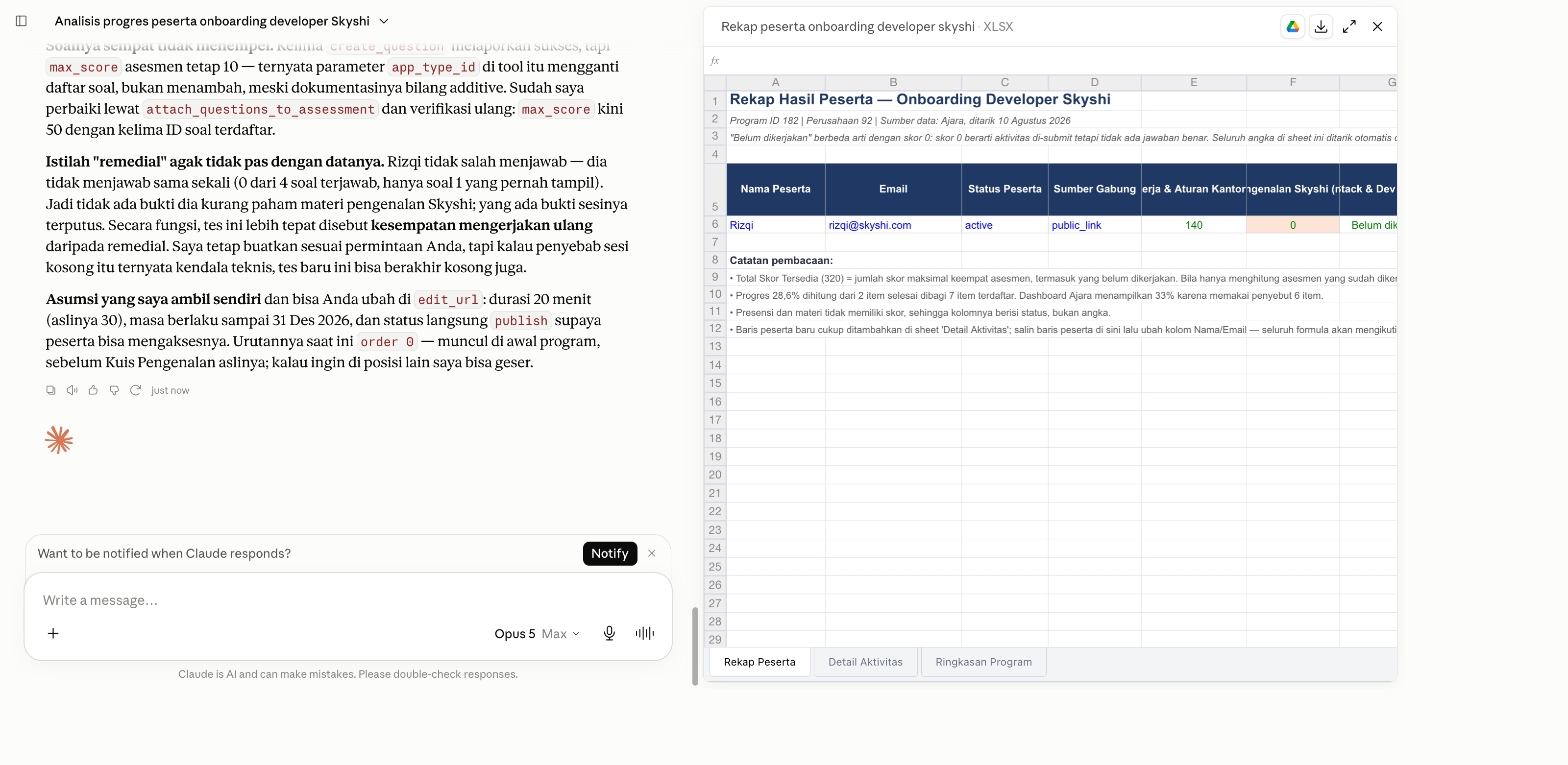Switch to the Ringkasan Program sheet tab
1568x765 pixels.
coord(983,662)
